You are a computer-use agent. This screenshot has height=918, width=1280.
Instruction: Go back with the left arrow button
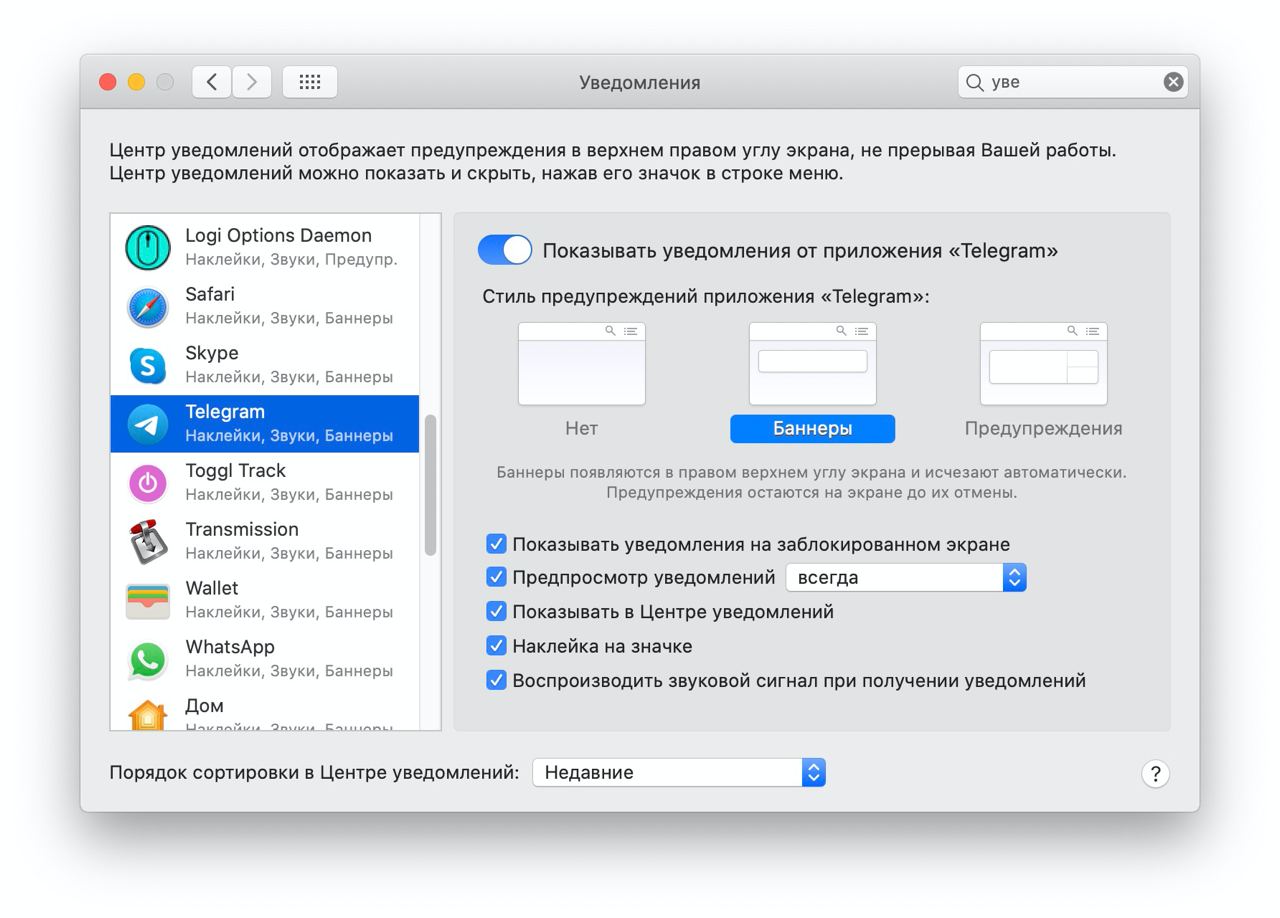212,82
